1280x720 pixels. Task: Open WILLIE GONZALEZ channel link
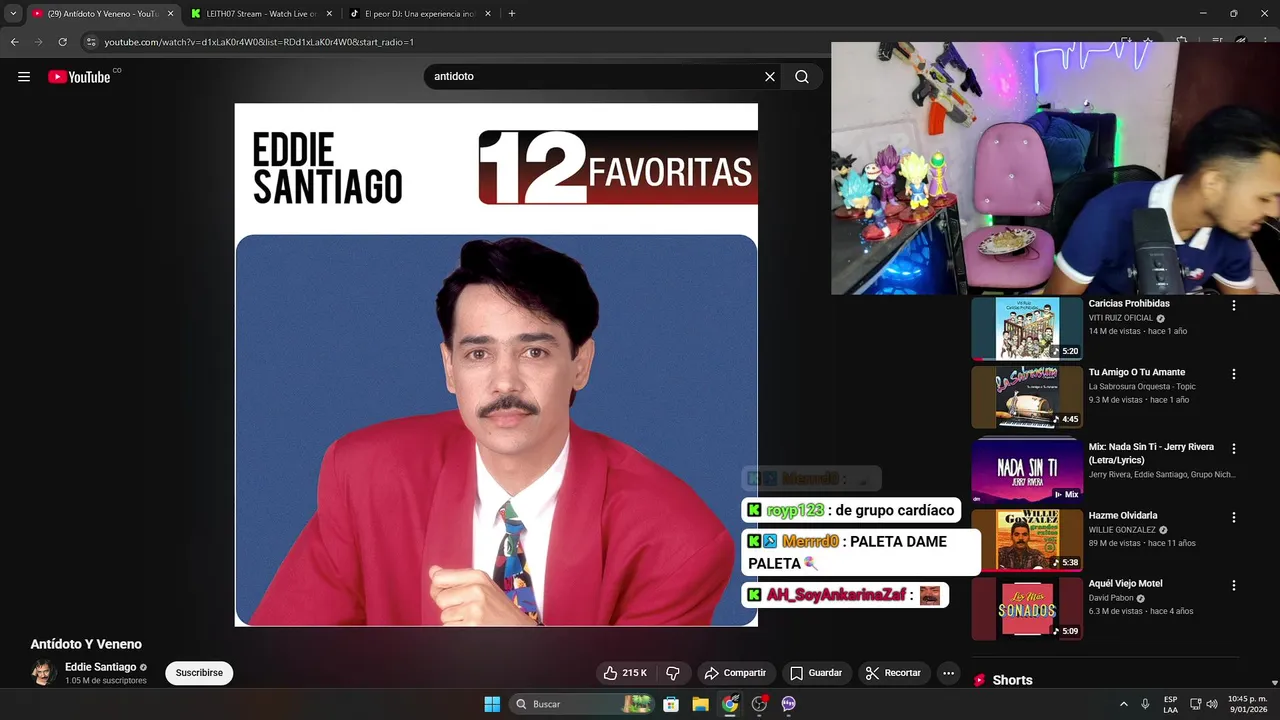point(1122,530)
